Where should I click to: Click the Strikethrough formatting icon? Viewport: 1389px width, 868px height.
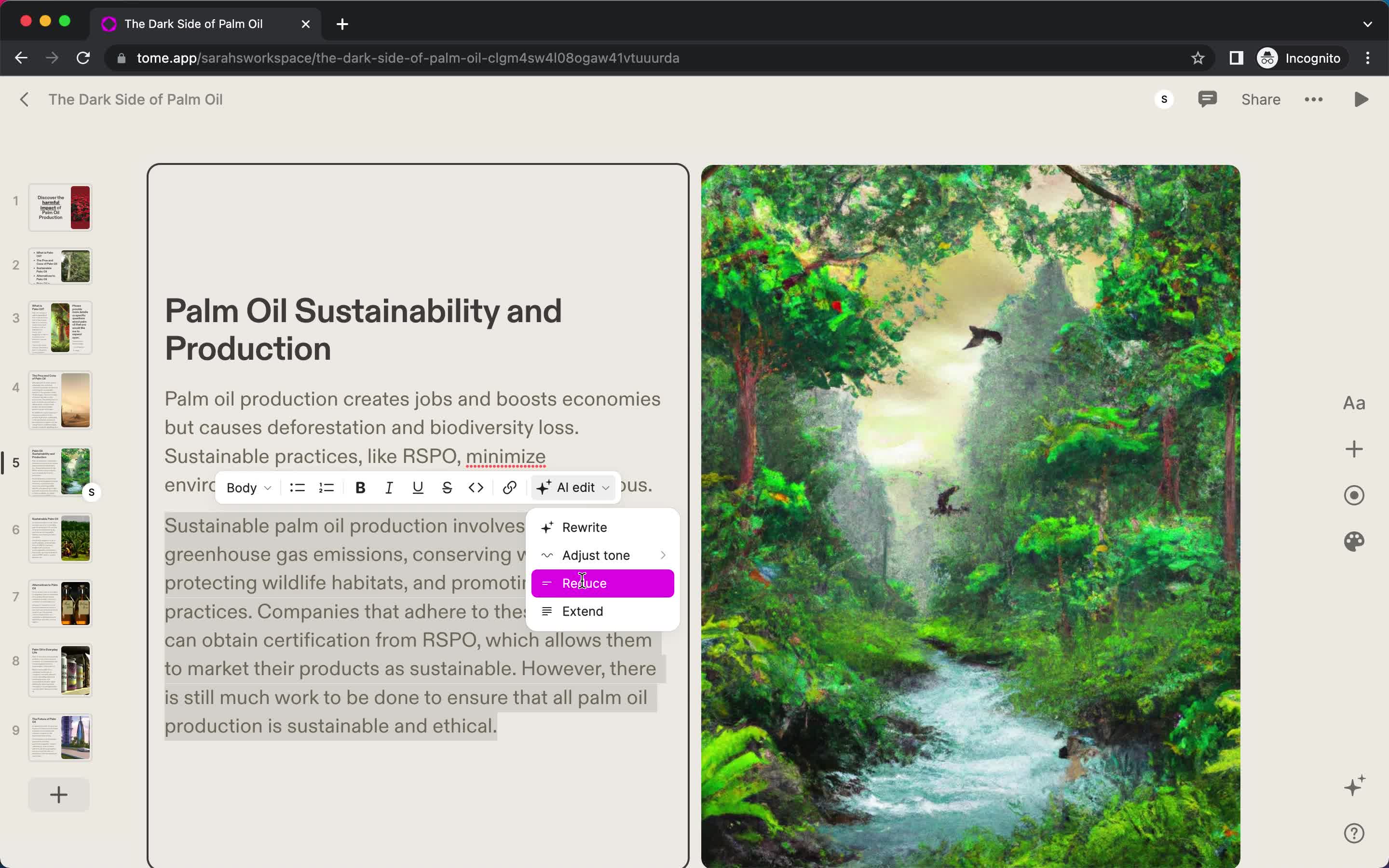[447, 487]
